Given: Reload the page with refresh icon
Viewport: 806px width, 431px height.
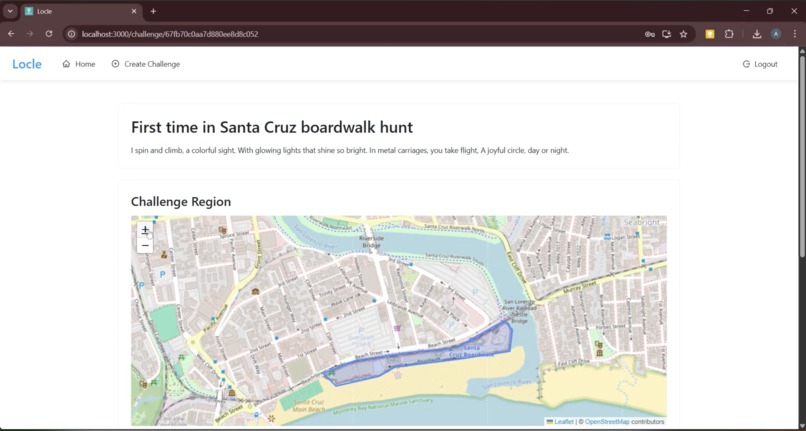Looking at the screenshot, I should click(49, 34).
